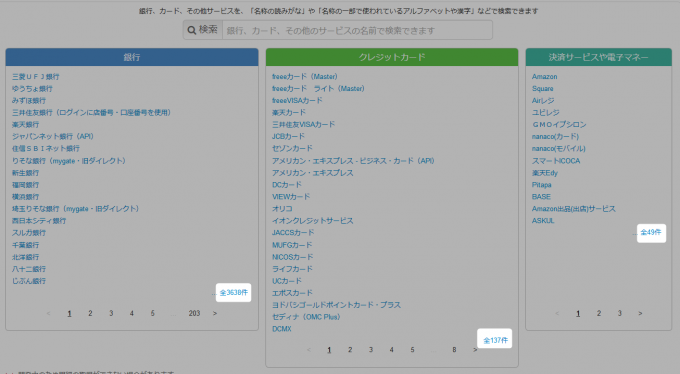Image resolution: width=680 pixels, height=374 pixels.
Task: Open じぶん銀行
Action: 29,281
